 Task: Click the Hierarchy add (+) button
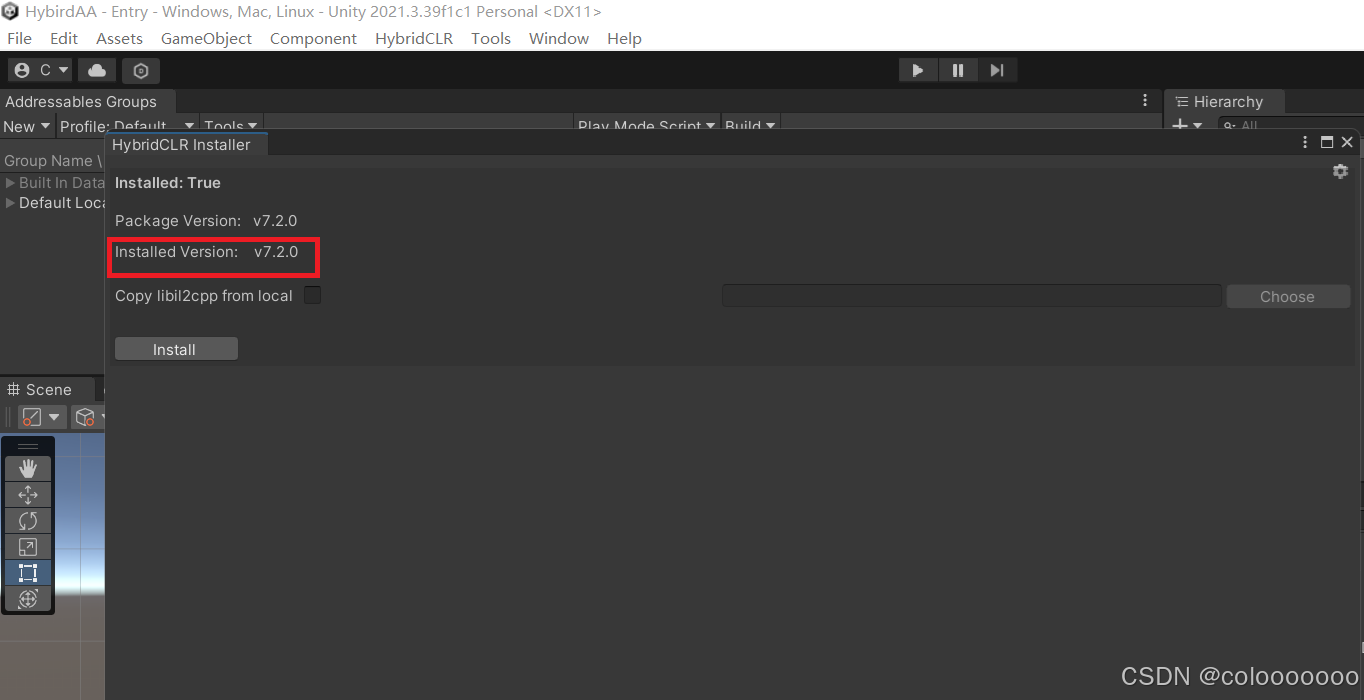pos(1186,126)
